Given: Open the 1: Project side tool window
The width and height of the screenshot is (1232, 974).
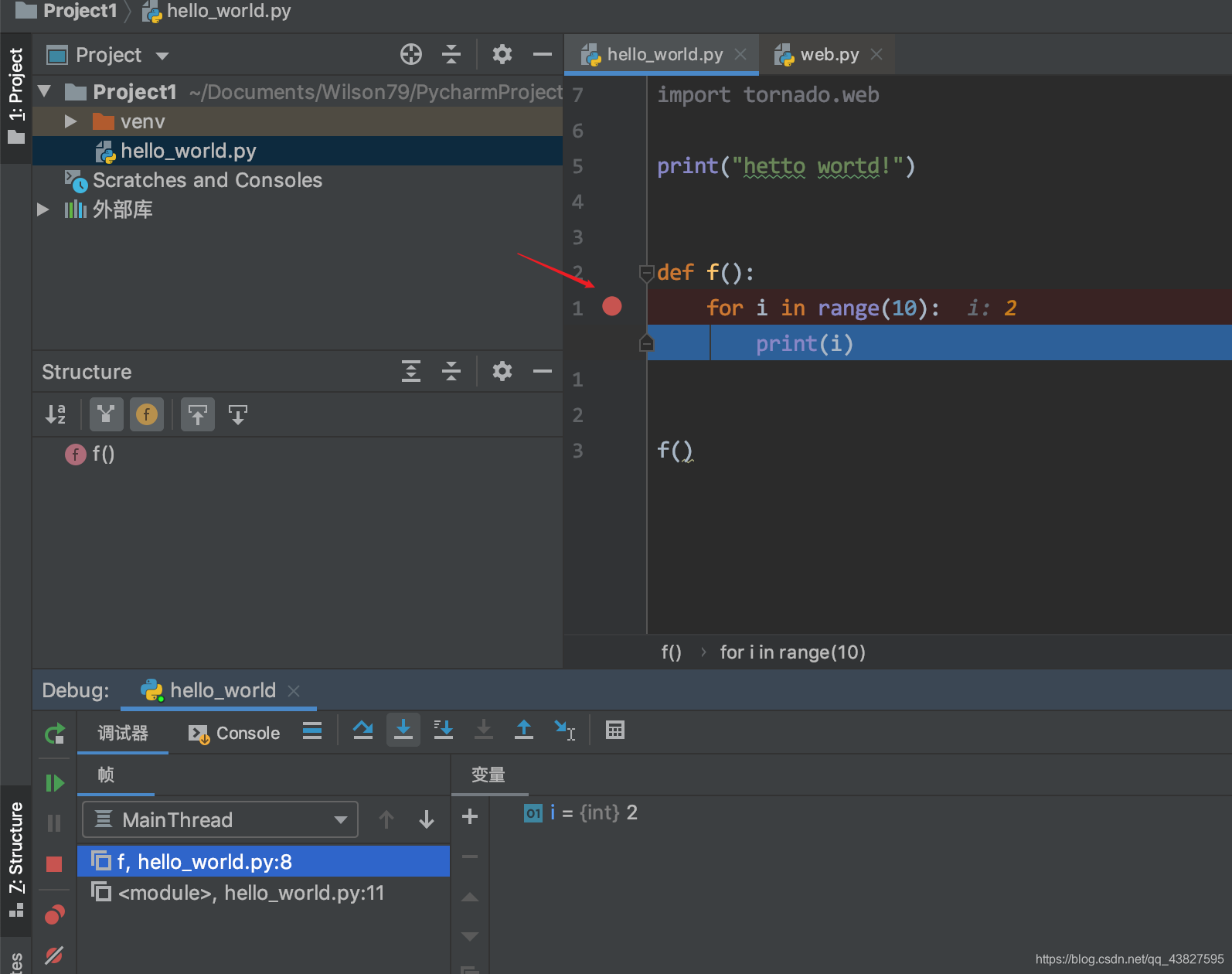Looking at the screenshot, I should click(16, 97).
